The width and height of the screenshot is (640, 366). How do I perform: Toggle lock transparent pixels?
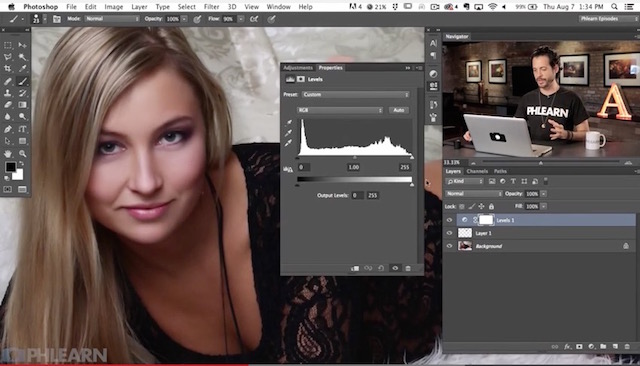point(462,206)
